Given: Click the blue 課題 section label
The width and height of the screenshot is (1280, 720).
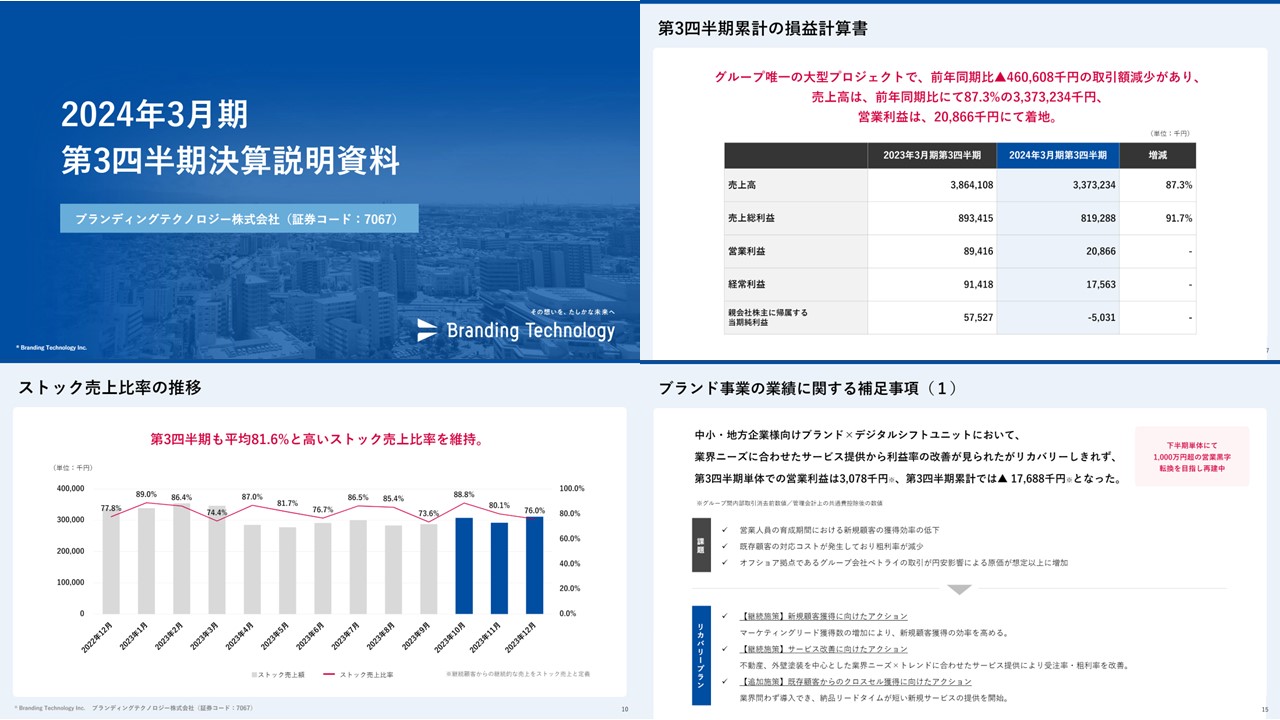Looking at the screenshot, I should (703, 546).
